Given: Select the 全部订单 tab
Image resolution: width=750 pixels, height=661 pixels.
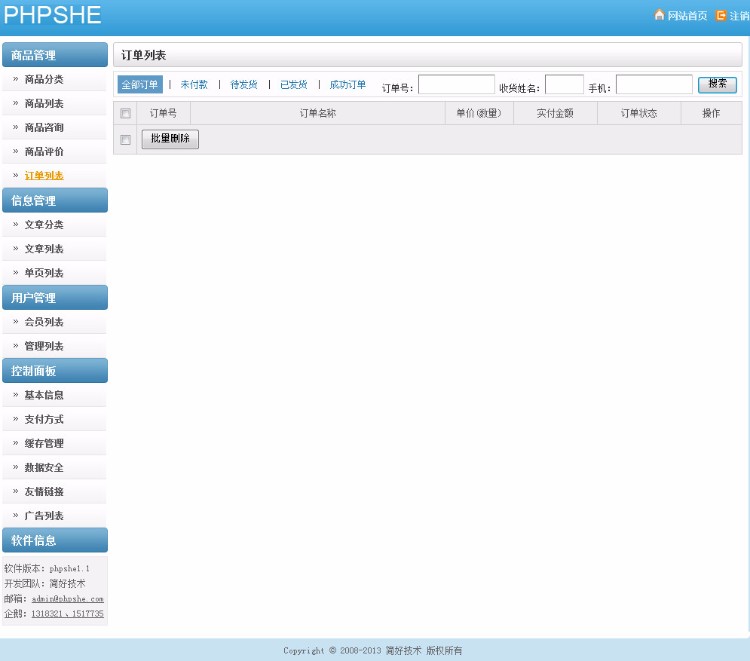Looking at the screenshot, I should click(x=140, y=85).
